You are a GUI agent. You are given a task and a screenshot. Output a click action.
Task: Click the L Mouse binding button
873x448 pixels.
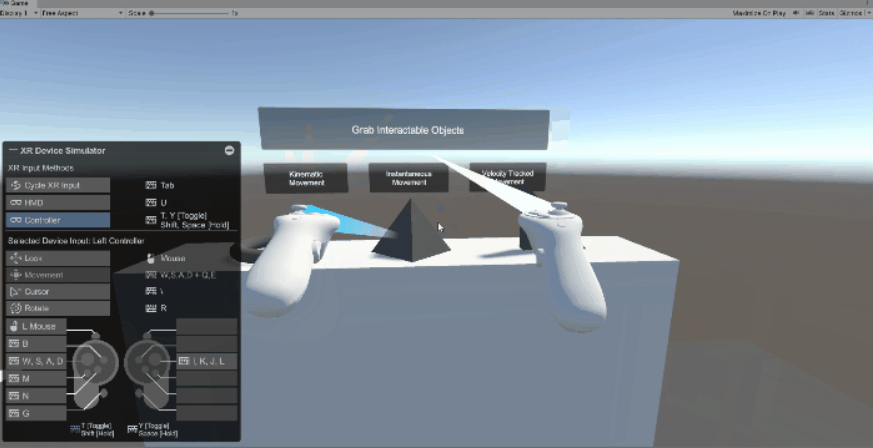pyautogui.click(x=36, y=326)
